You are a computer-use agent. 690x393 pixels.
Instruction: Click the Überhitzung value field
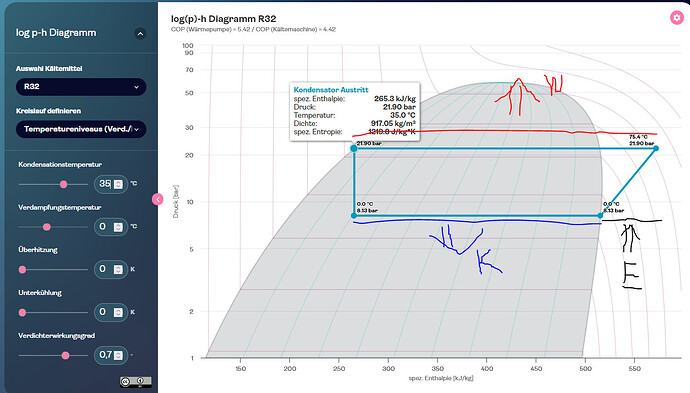(x=110, y=269)
